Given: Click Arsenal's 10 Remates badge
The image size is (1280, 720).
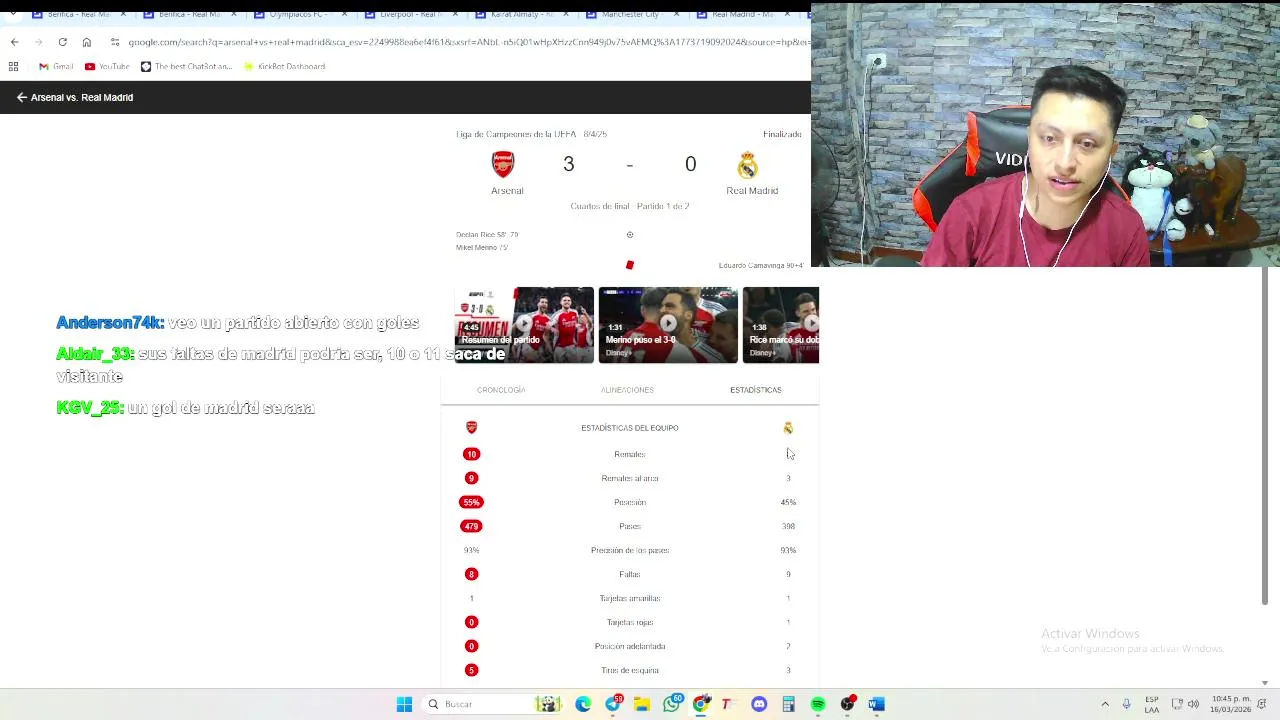Looking at the screenshot, I should 471,454.
